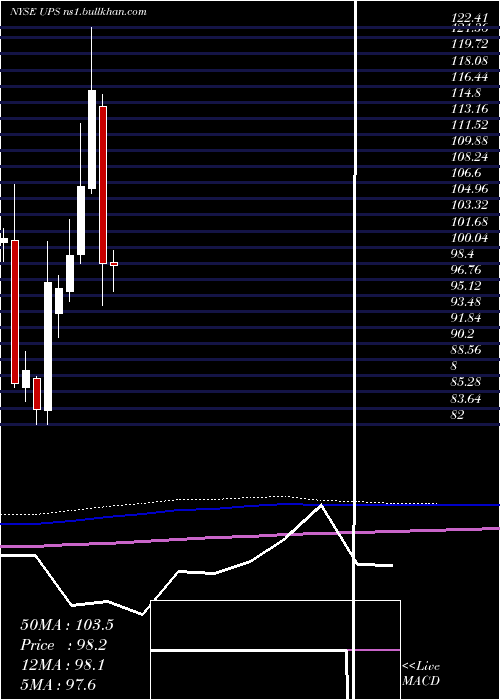Click the 85.28 price axis label
The image size is (500, 700).
(466, 382)
